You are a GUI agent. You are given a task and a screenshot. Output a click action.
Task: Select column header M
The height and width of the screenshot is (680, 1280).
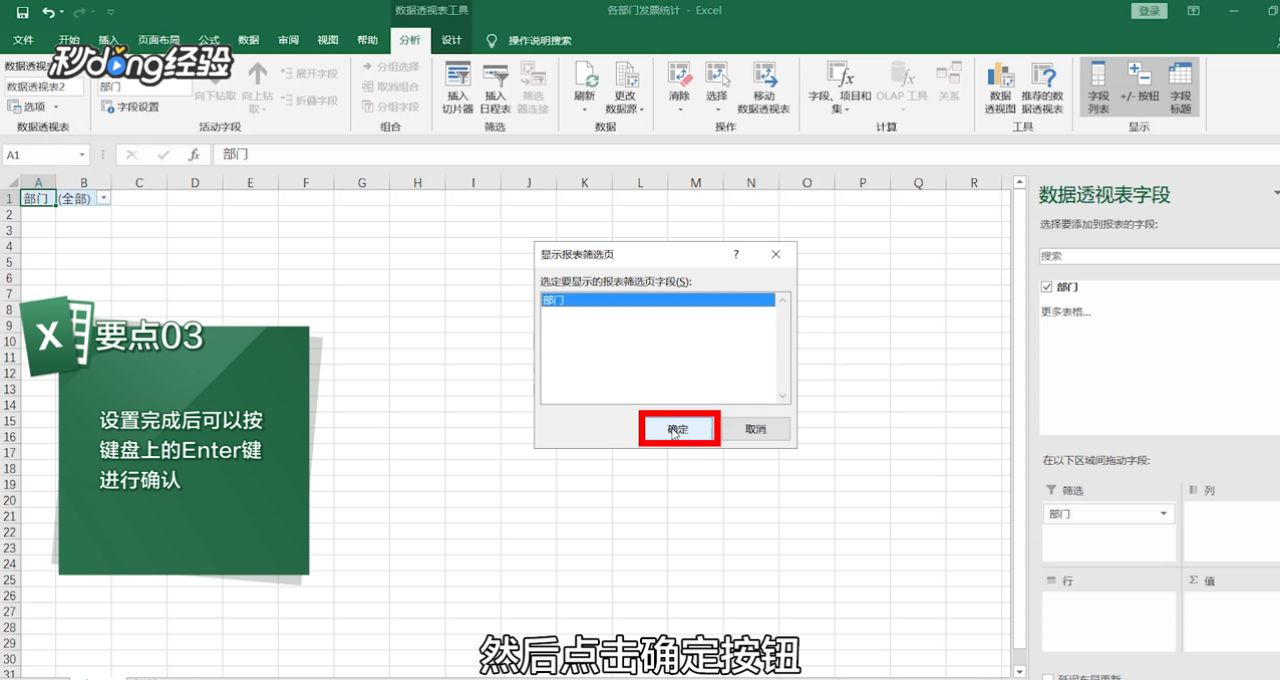click(696, 183)
